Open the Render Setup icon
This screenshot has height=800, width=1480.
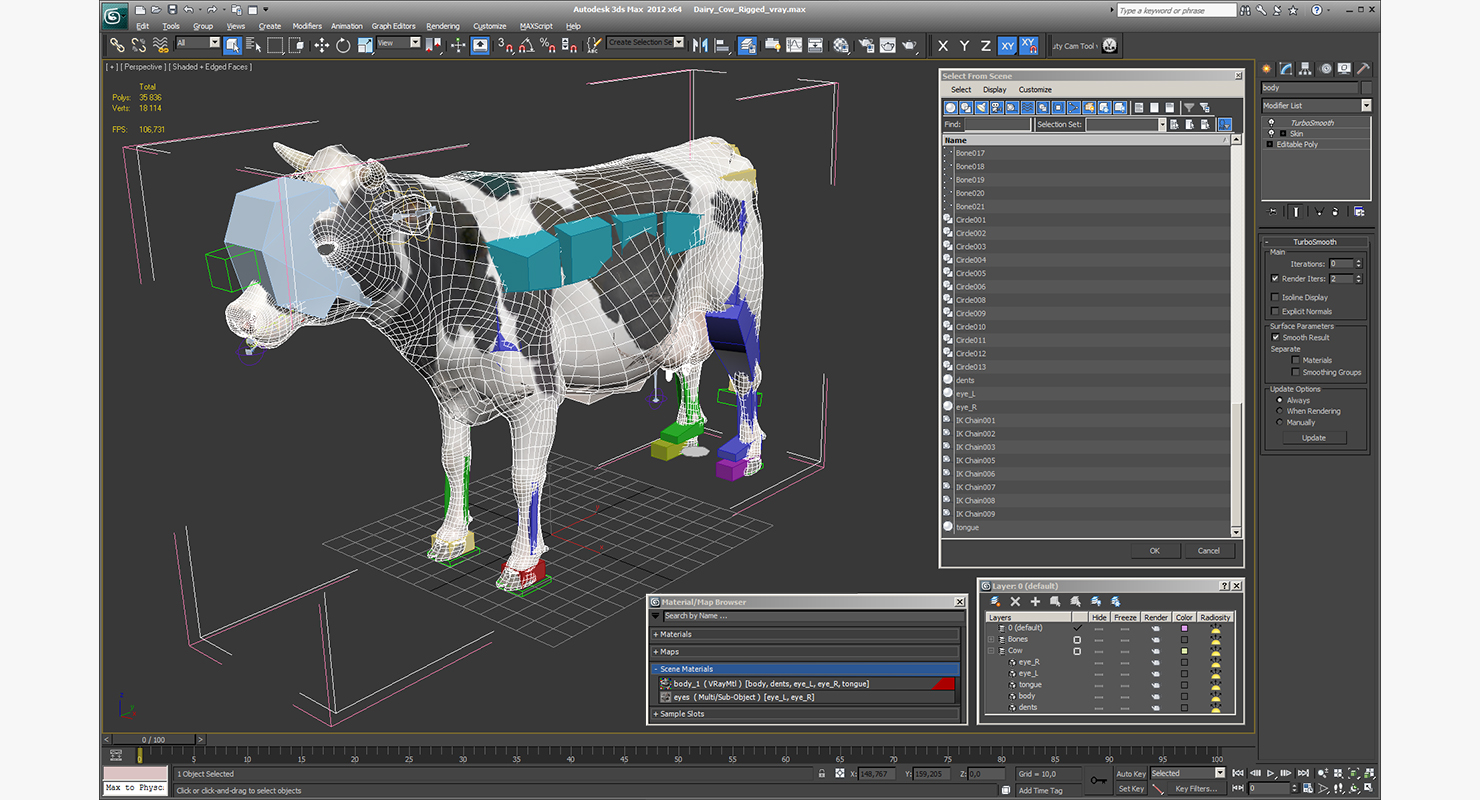866,45
